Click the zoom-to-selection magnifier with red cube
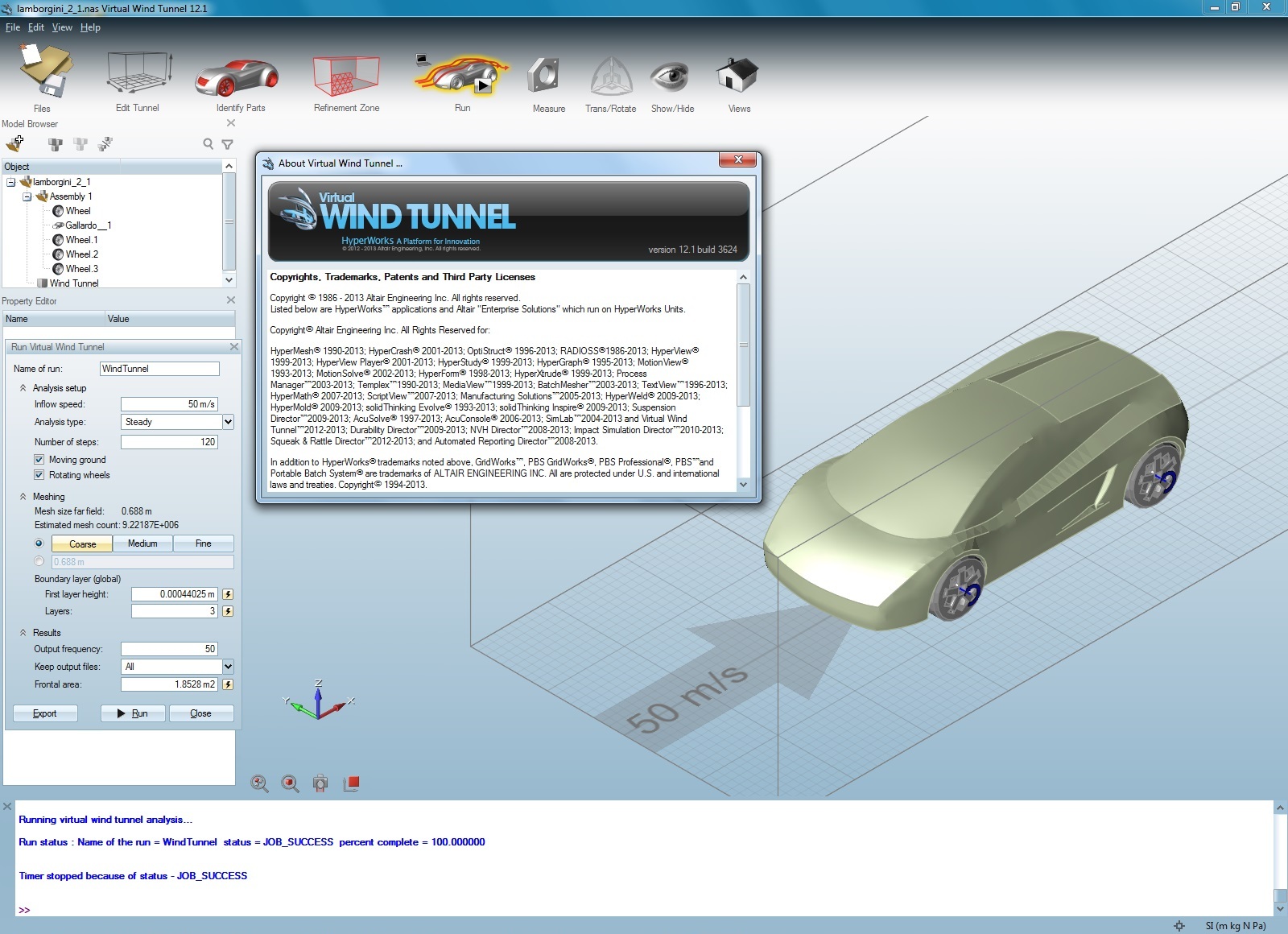Screen dimensions: 1288x934 [x=290, y=783]
